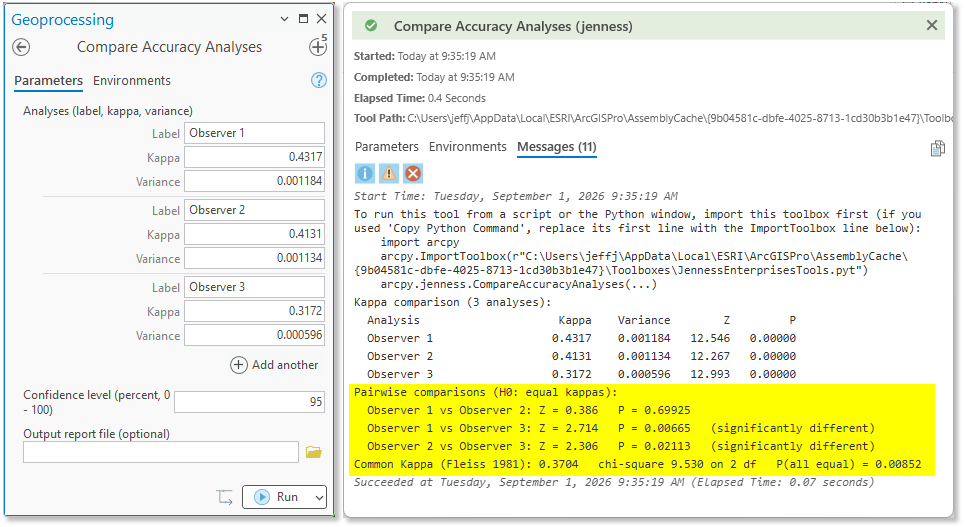Edit the Observer 2 label field
This screenshot has width=965, height=527.
point(254,210)
